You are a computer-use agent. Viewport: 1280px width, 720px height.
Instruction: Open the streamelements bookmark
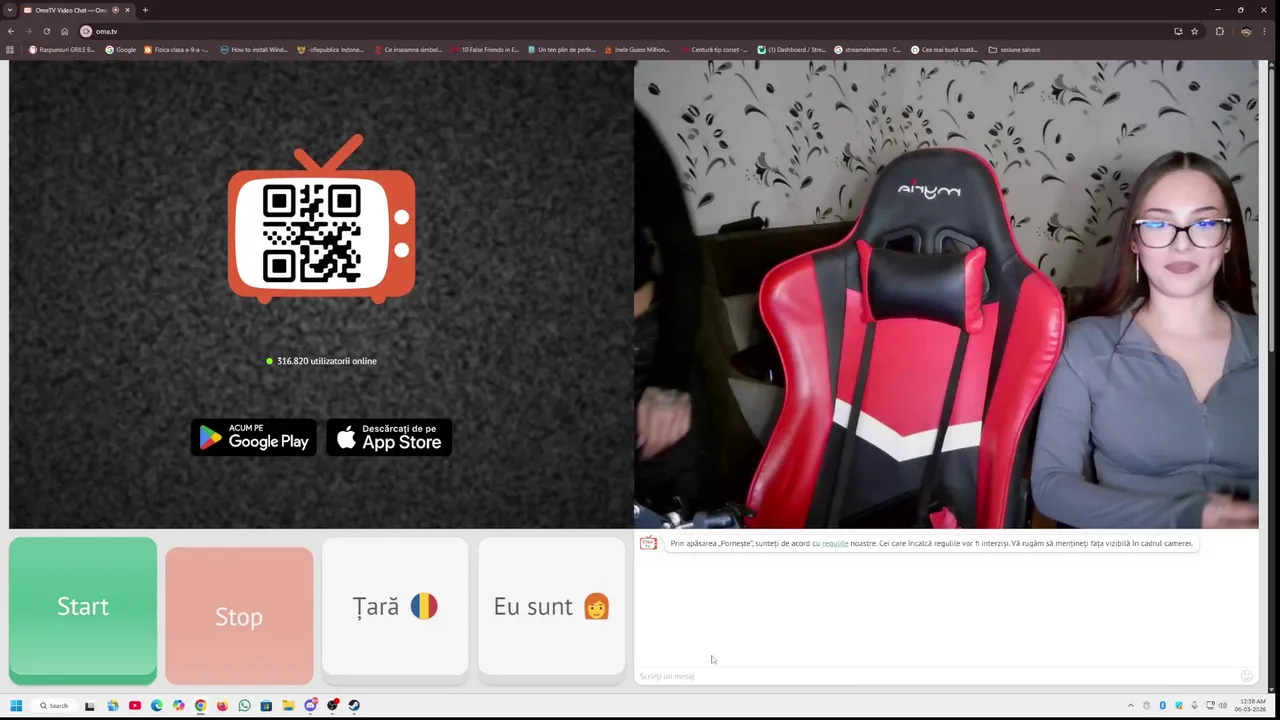867,49
